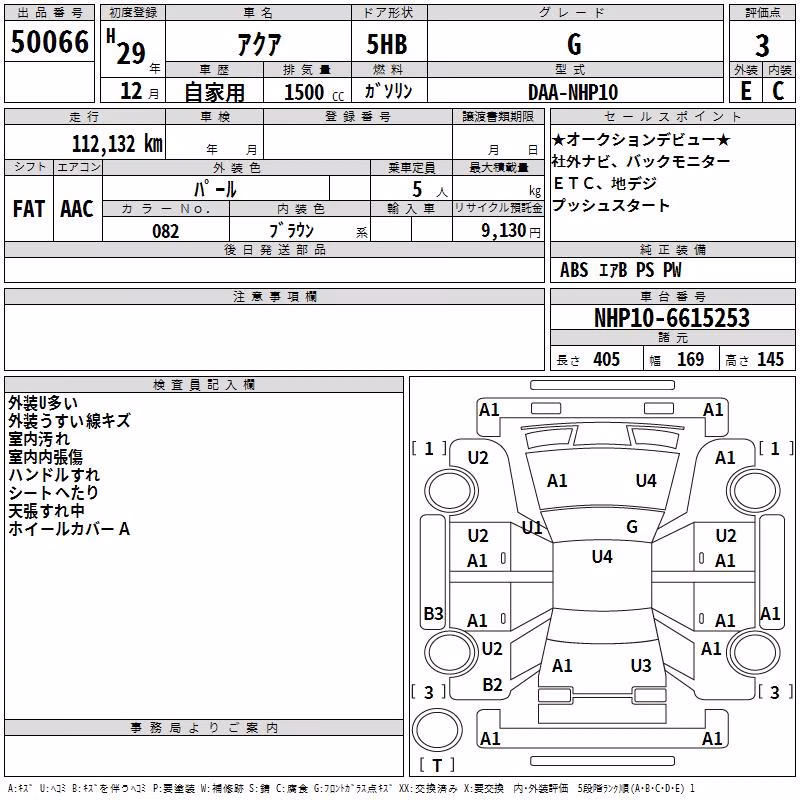Select the B3 mark on left side
This screenshot has width=800, height=800.
433,613
